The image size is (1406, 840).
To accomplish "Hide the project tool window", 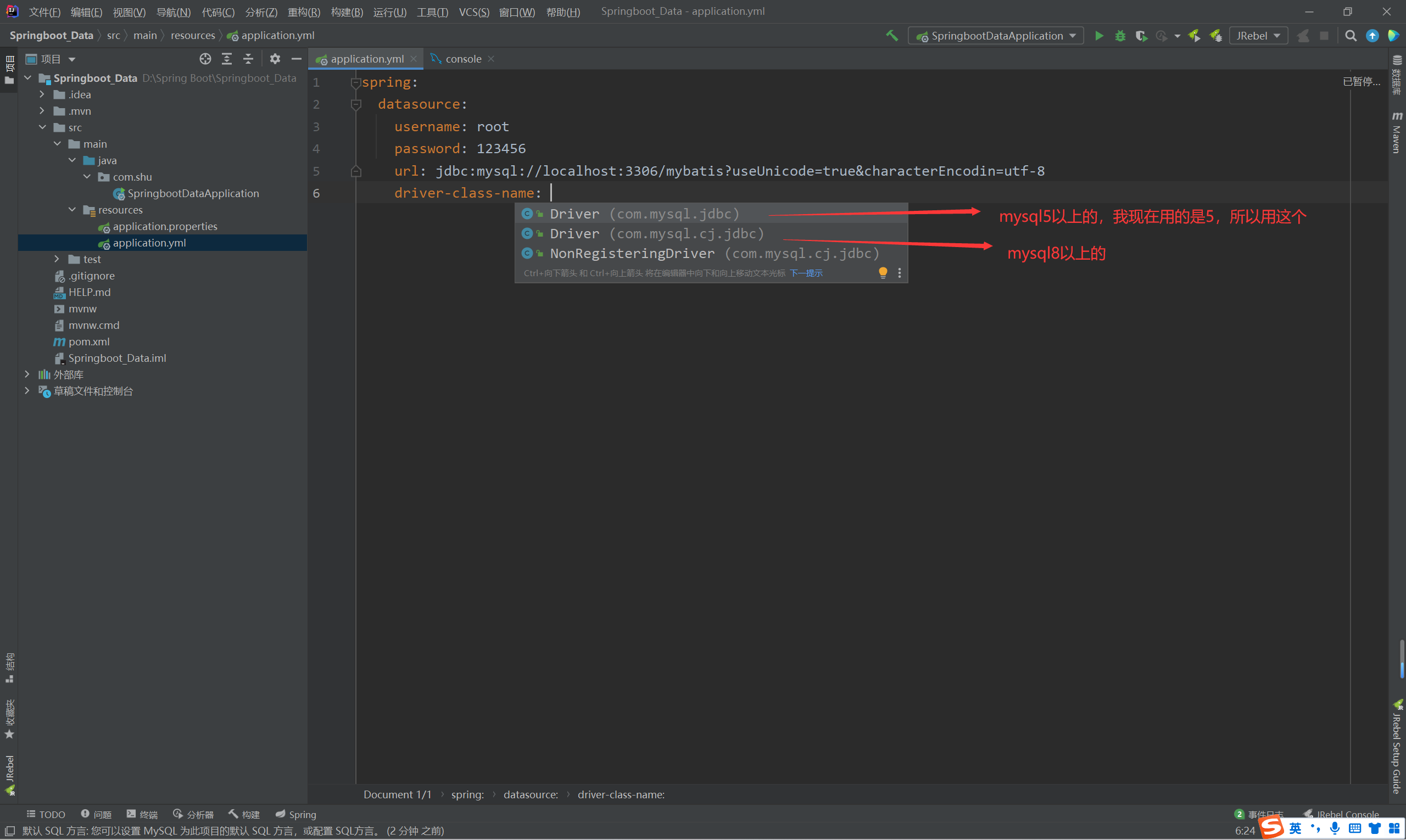I will click(x=296, y=59).
